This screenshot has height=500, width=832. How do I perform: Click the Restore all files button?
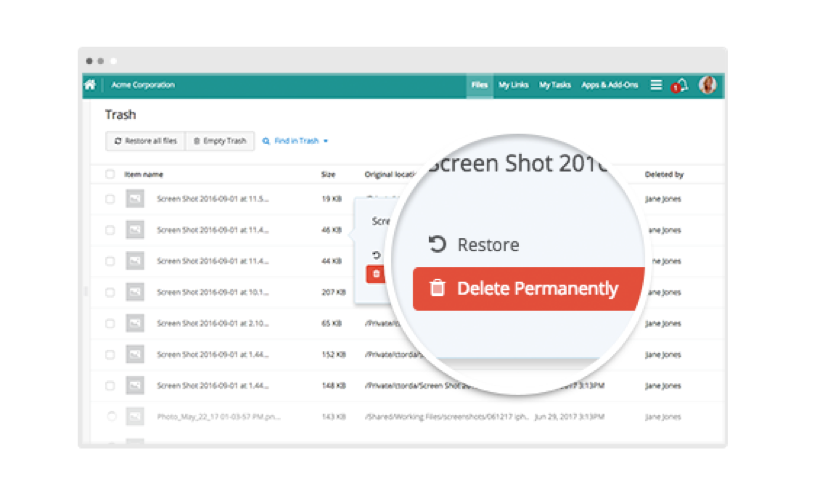click(x=145, y=141)
